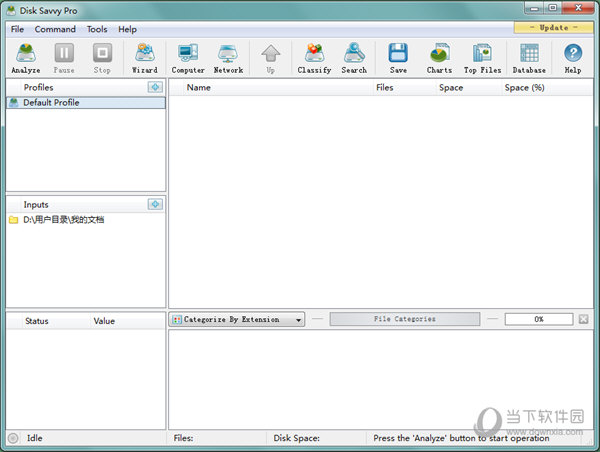Open the Wizard tool
This screenshot has height=452, width=600.
coord(145,58)
